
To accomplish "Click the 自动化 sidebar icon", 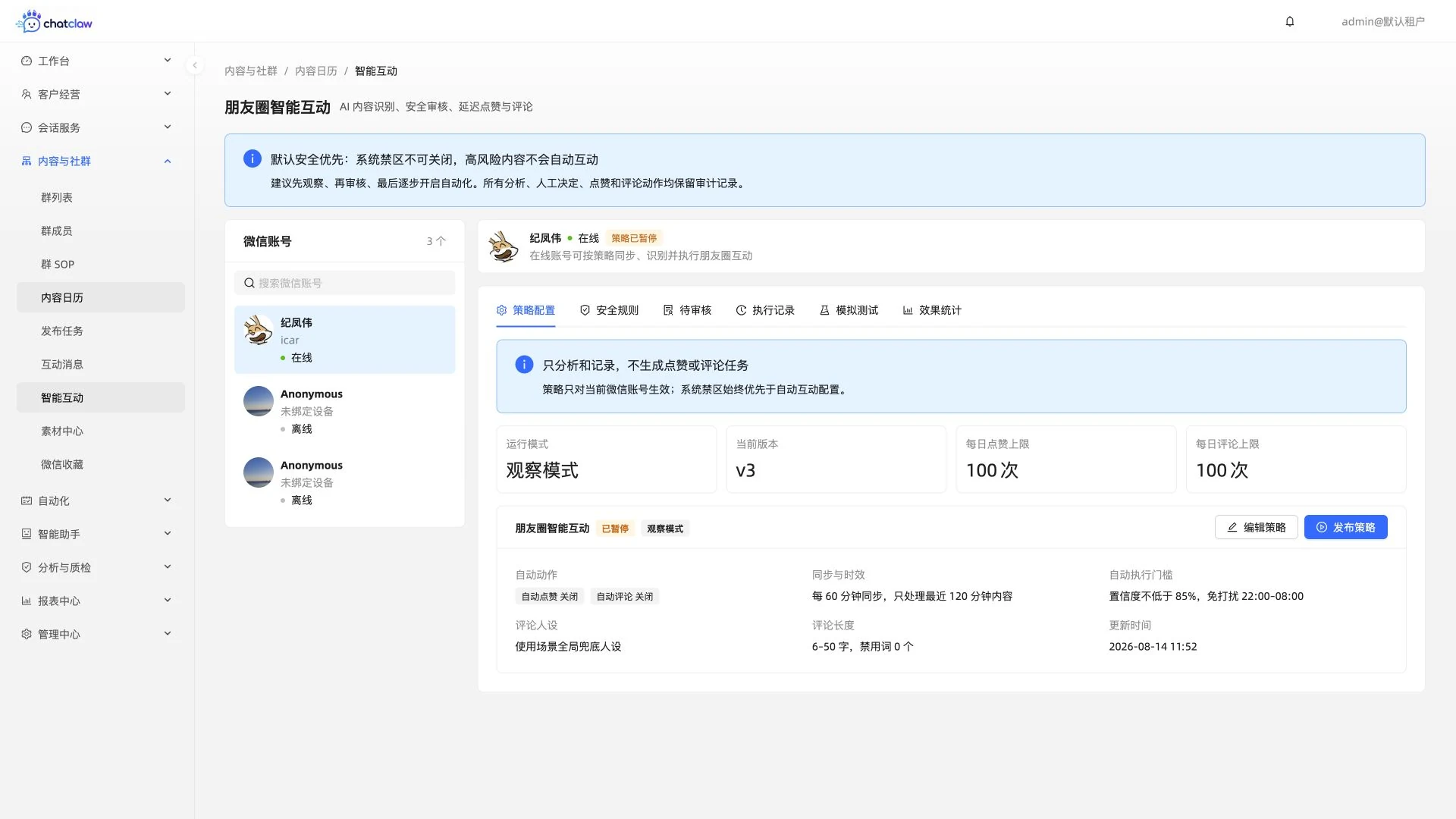I will (27, 500).
